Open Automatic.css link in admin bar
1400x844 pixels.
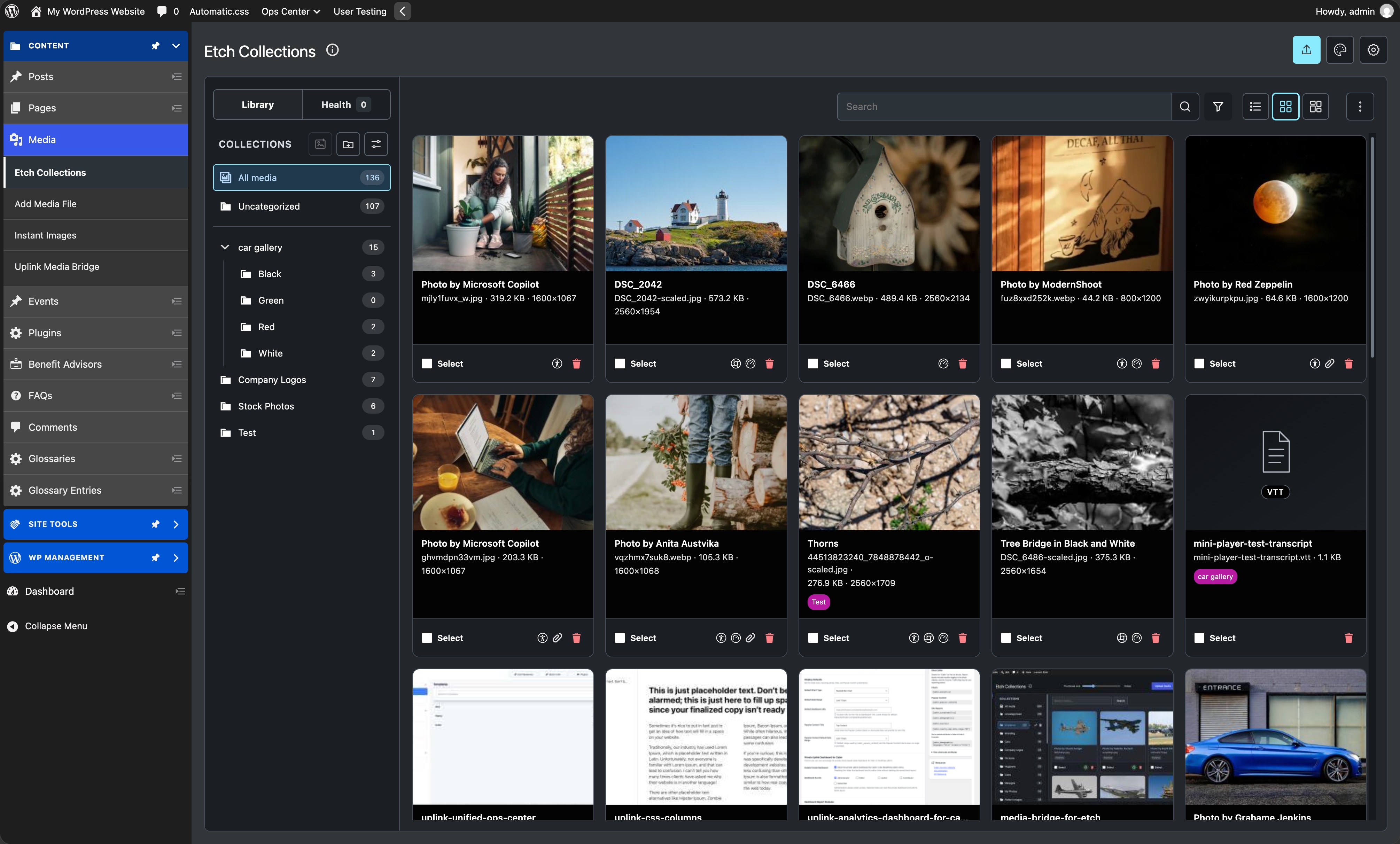point(219,11)
